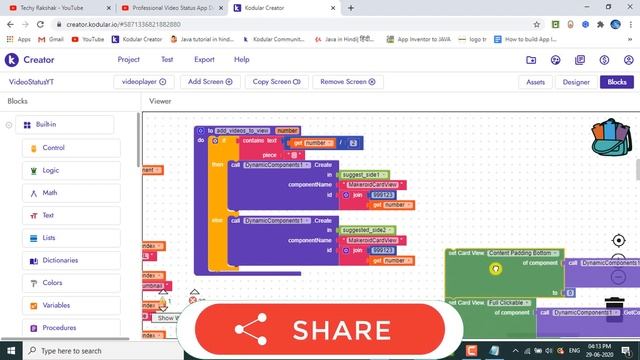Click the Show Warnings button
The height and width of the screenshot is (360, 640).
tap(166, 318)
